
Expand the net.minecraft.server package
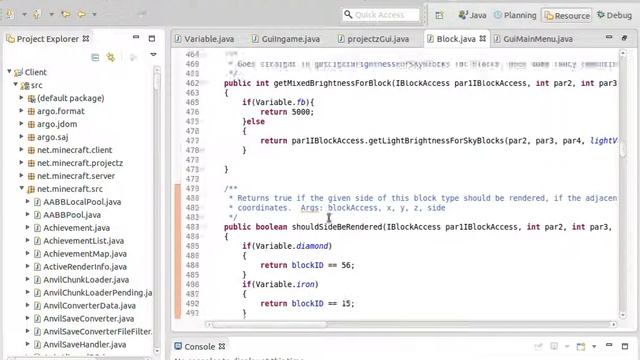[22, 176]
